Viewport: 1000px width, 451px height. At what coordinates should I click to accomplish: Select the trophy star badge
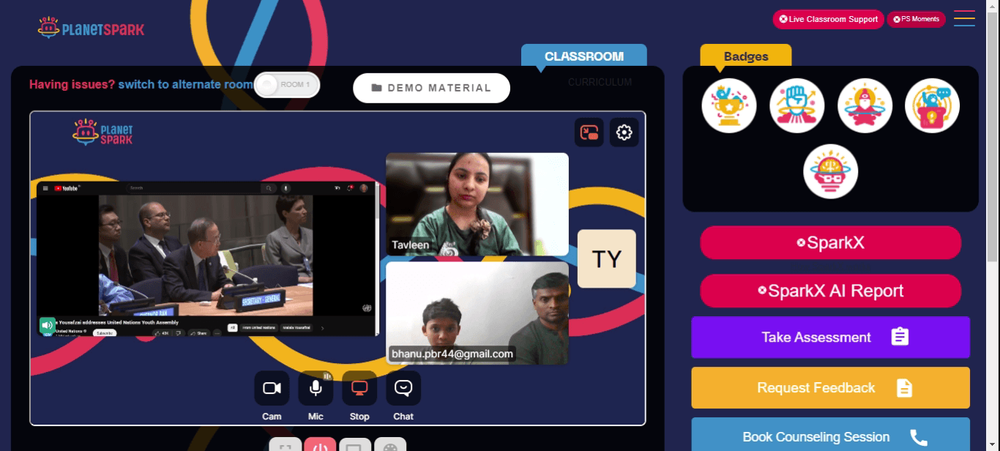pyautogui.click(x=729, y=106)
